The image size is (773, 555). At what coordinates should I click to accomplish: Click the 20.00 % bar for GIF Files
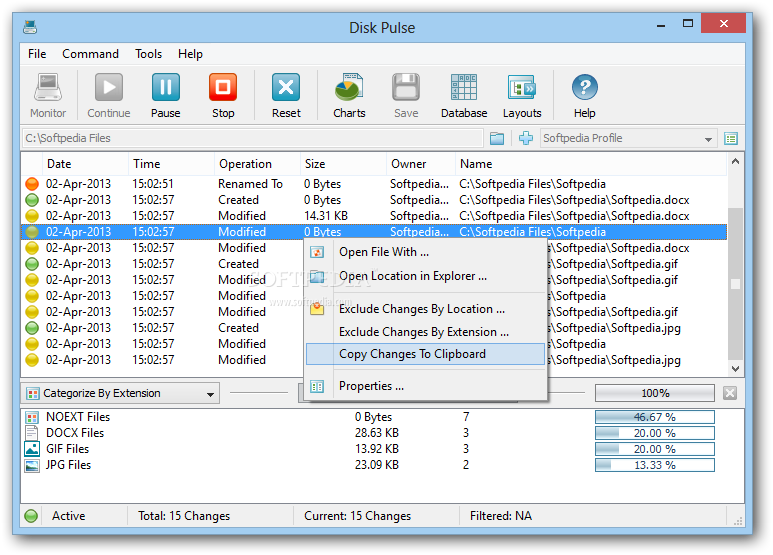click(x=655, y=449)
